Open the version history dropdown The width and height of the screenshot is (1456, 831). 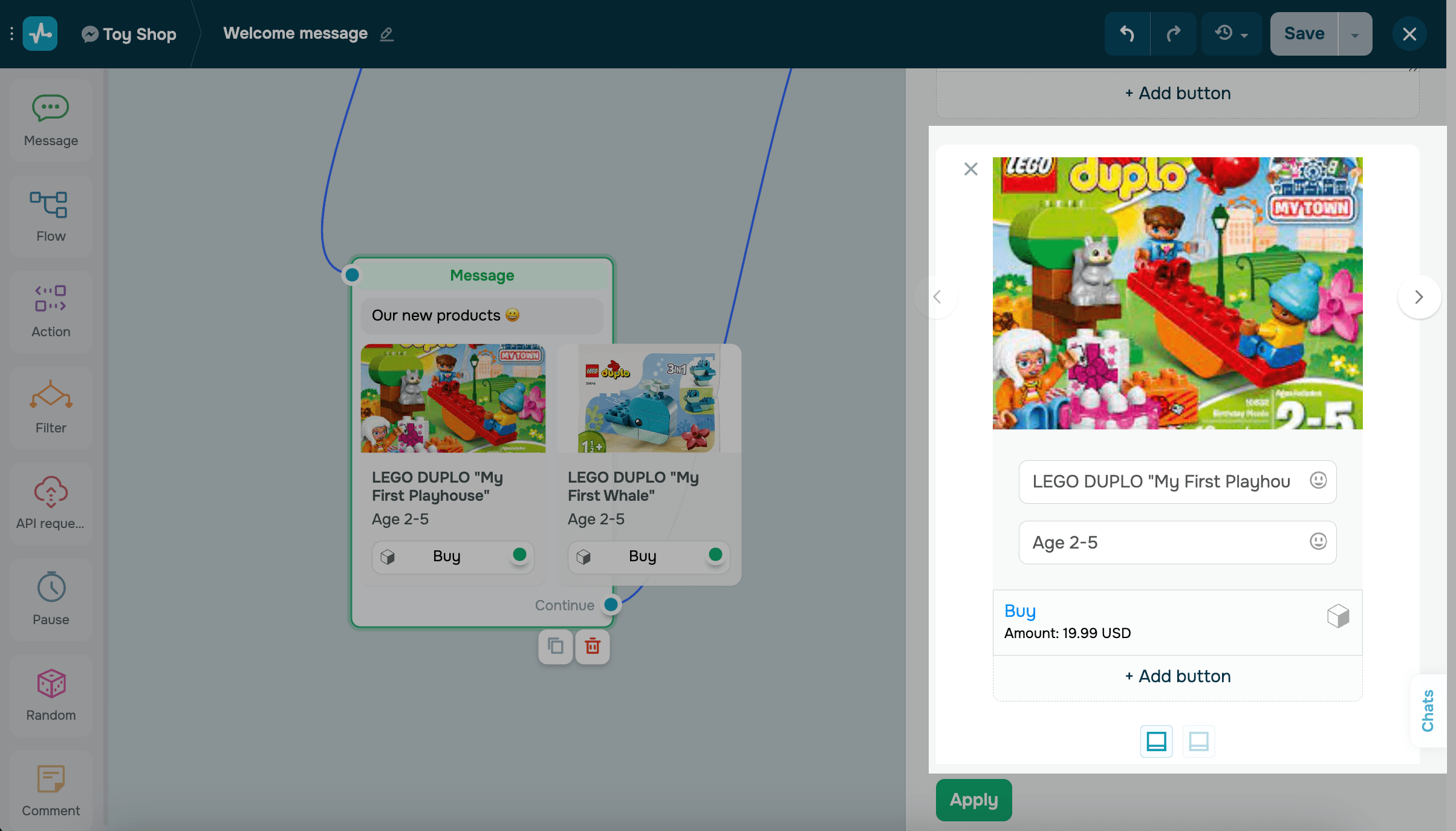click(1231, 33)
